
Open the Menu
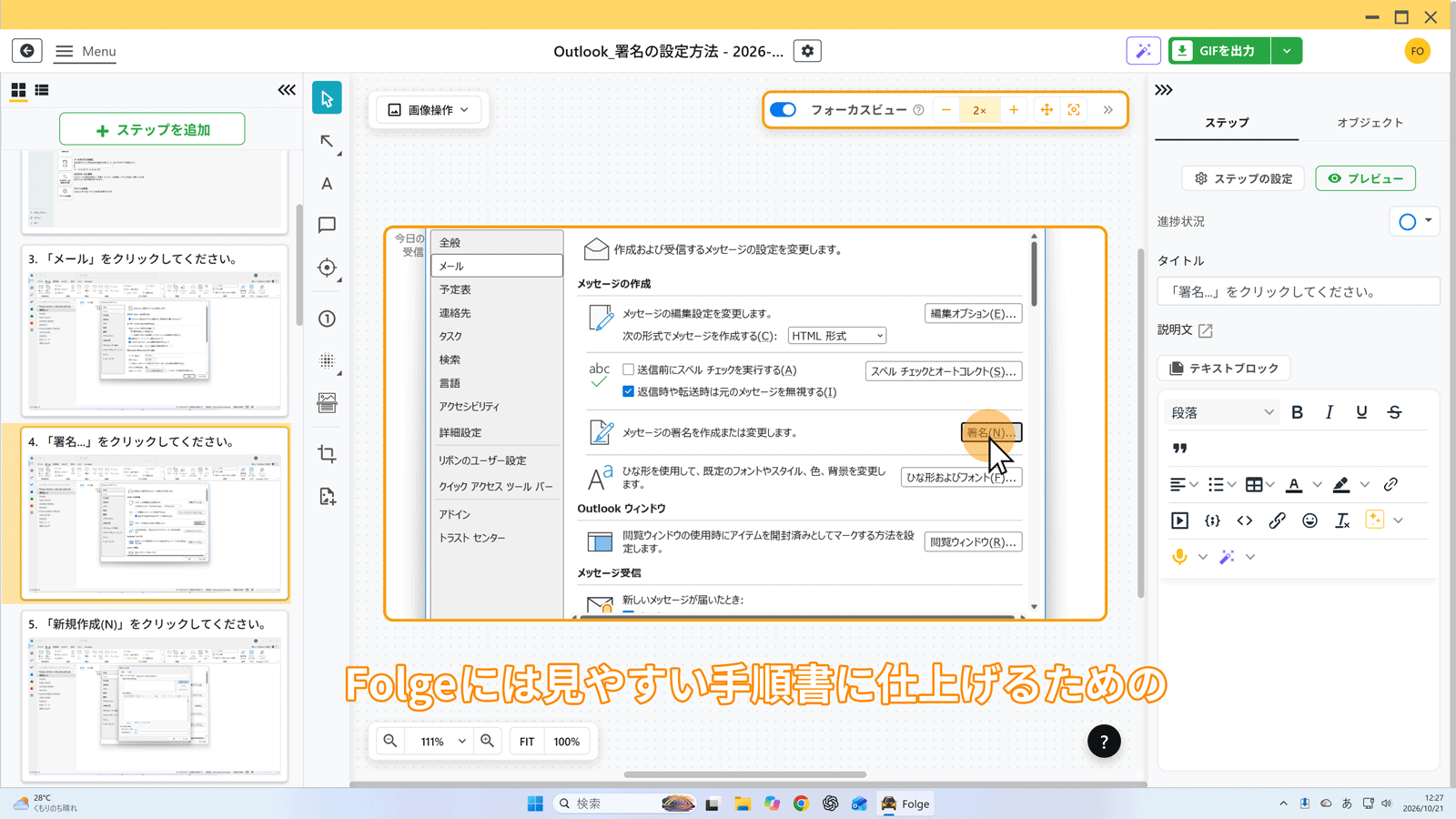click(86, 51)
